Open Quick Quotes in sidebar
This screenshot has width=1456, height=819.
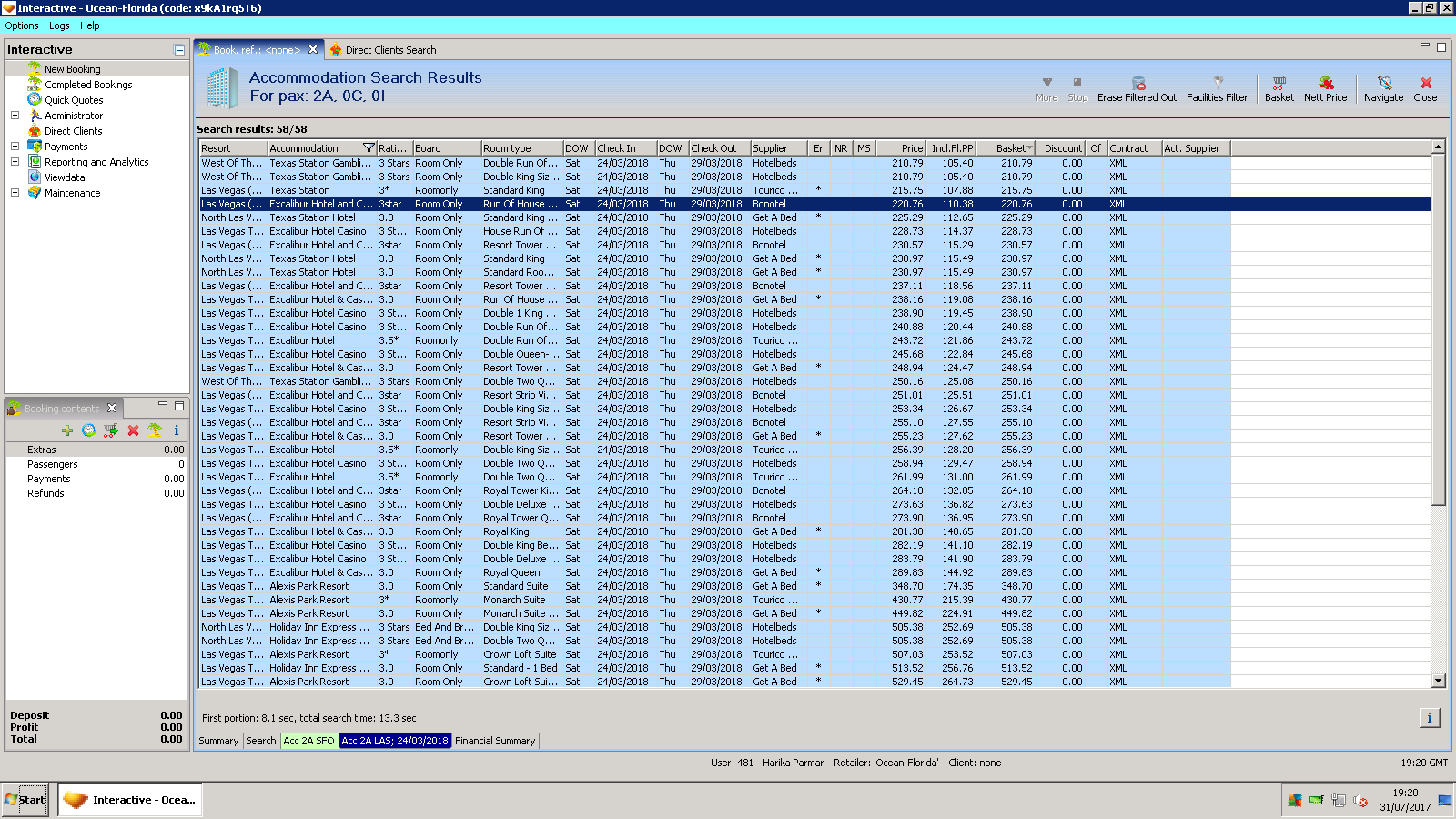click(74, 100)
